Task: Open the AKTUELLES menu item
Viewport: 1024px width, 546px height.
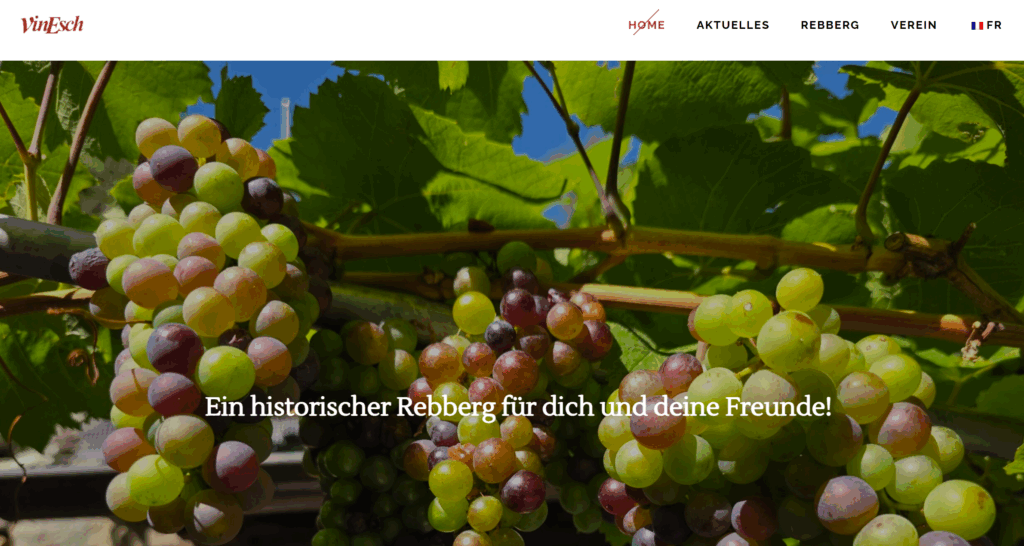Action: click(733, 25)
